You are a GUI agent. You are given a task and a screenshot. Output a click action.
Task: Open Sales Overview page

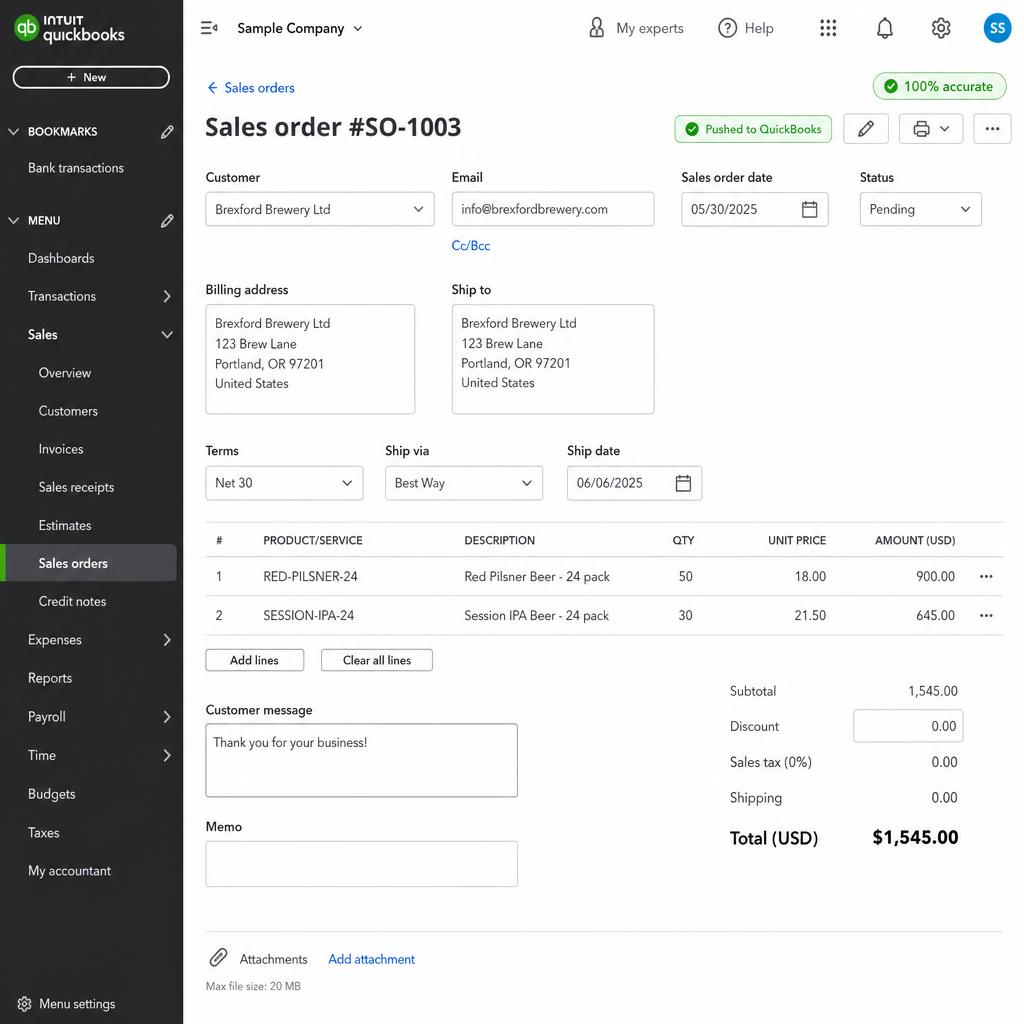coord(65,373)
